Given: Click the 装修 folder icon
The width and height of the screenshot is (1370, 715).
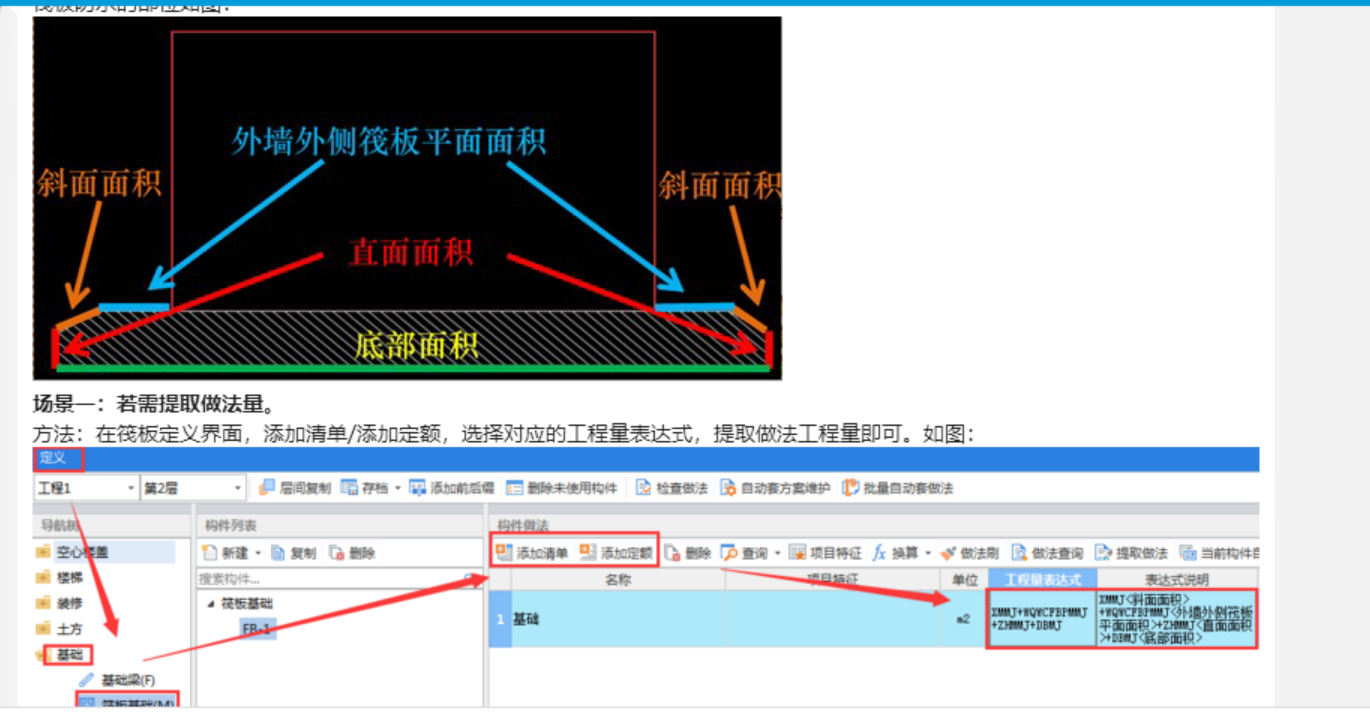Looking at the screenshot, I should point(43,603).
